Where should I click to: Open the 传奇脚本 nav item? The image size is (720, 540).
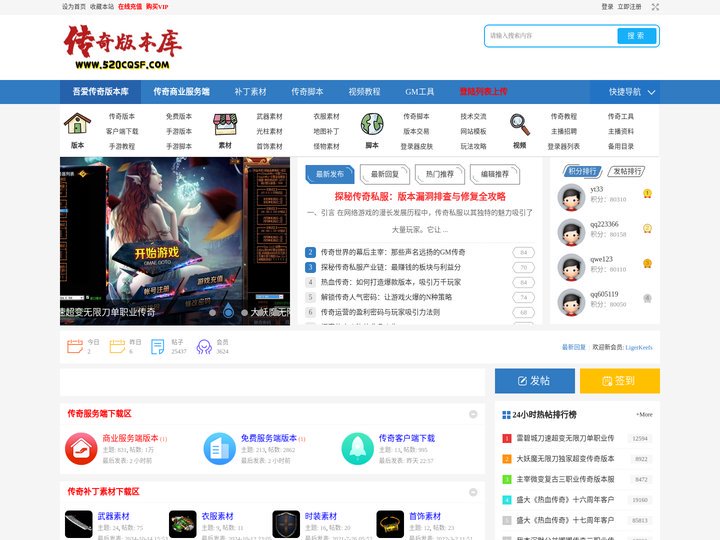307,92
